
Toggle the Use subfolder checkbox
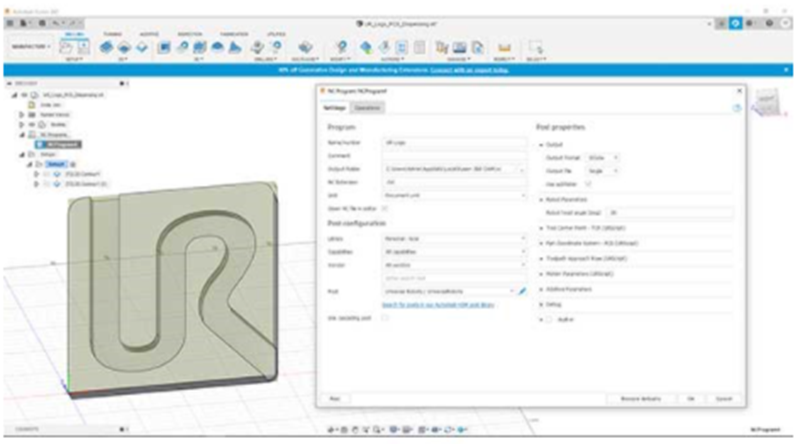(x=588, y=184)
